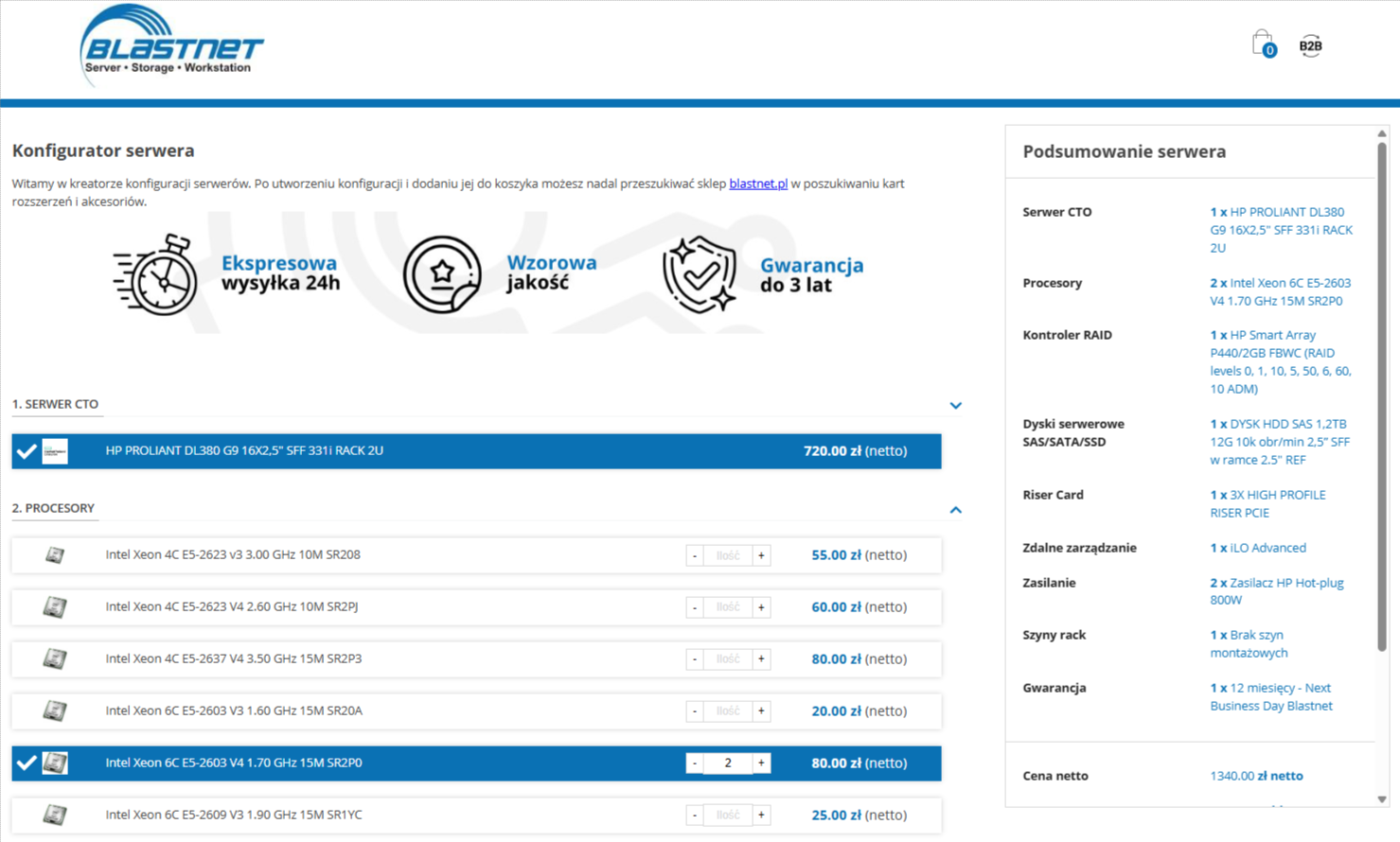The image size is (1400, 842).
Task: Open the blastnet.pl link
Action: [759, 184]
